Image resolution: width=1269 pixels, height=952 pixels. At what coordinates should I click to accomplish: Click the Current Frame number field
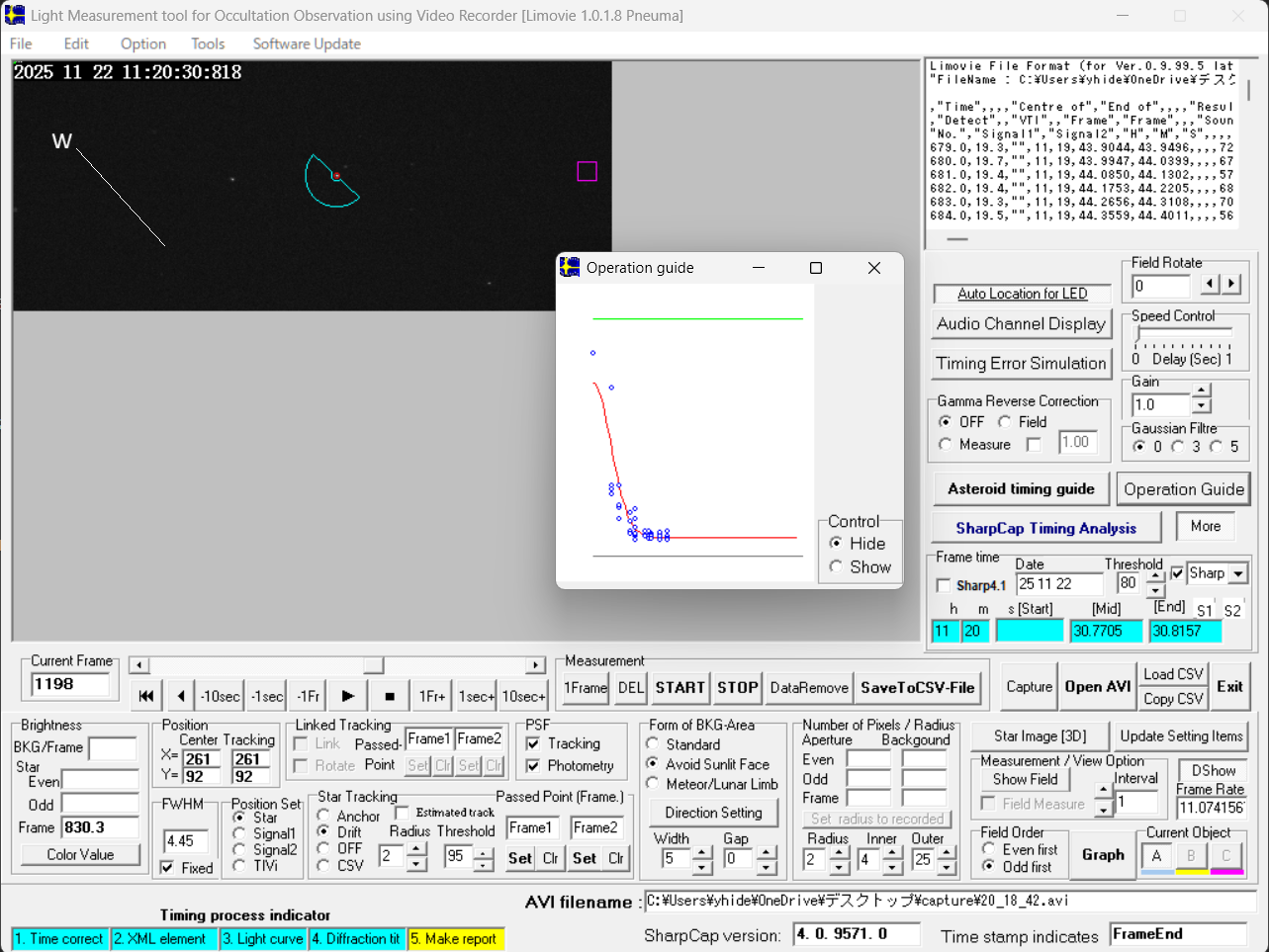(69, 684)
